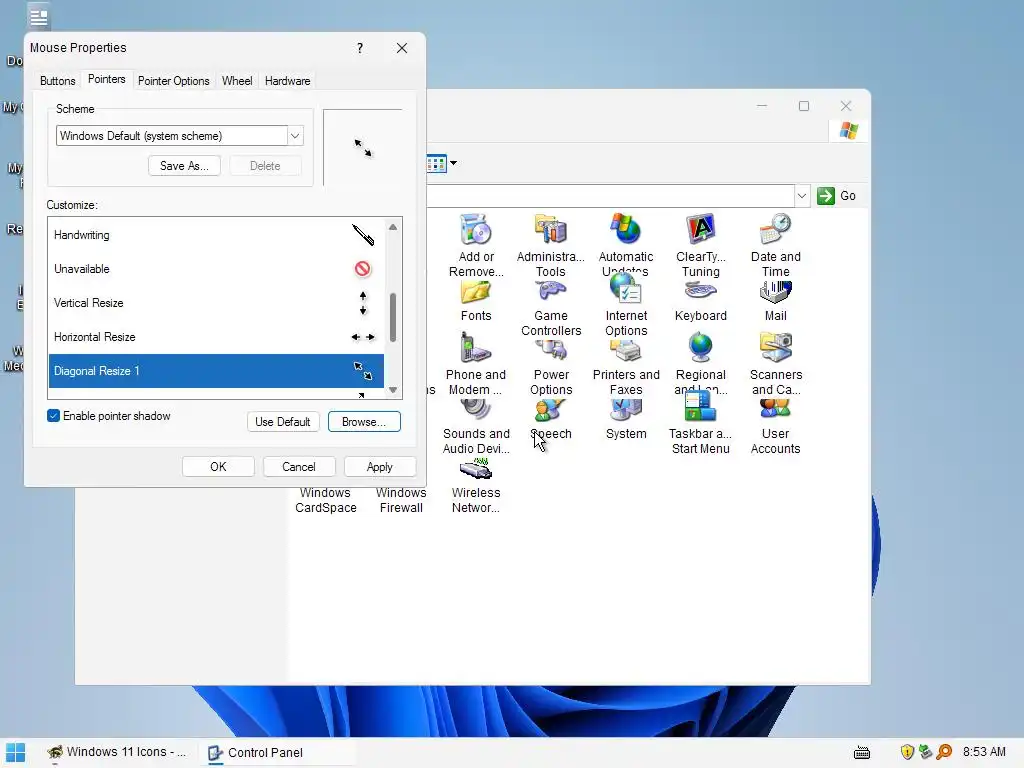Select the Unavailable pointer row
Image resolution: width=1024 pixels, height=768 pixels.
click(x=216, y=269)
